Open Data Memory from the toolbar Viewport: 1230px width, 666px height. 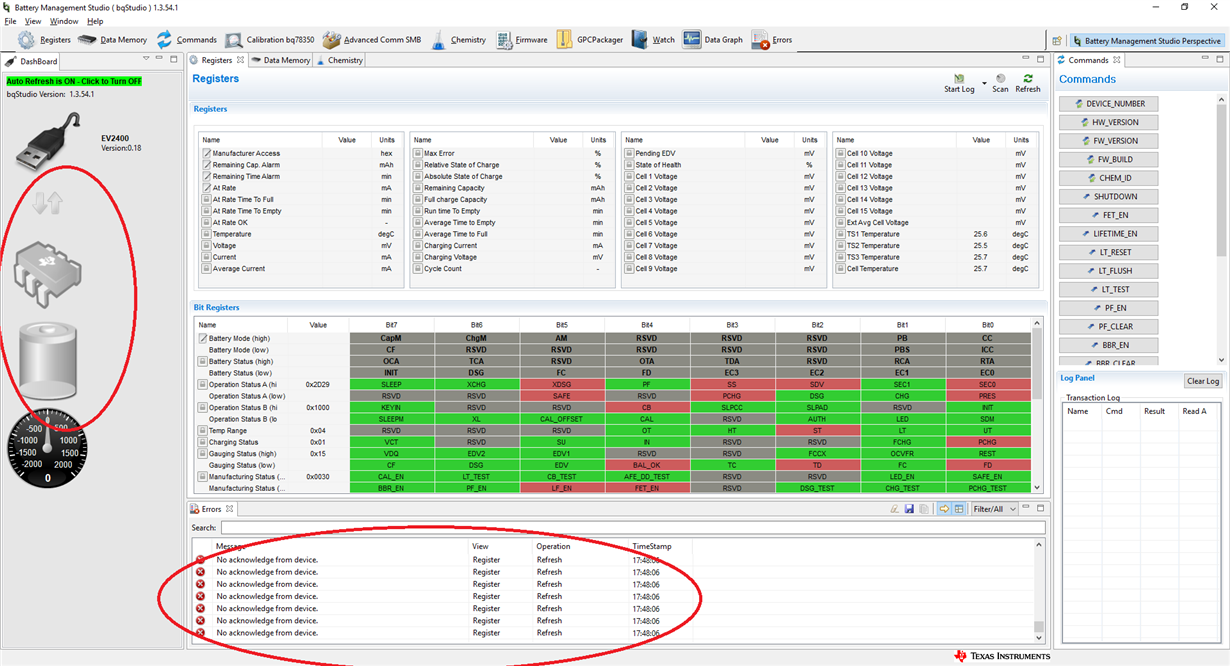coord(112,40)
